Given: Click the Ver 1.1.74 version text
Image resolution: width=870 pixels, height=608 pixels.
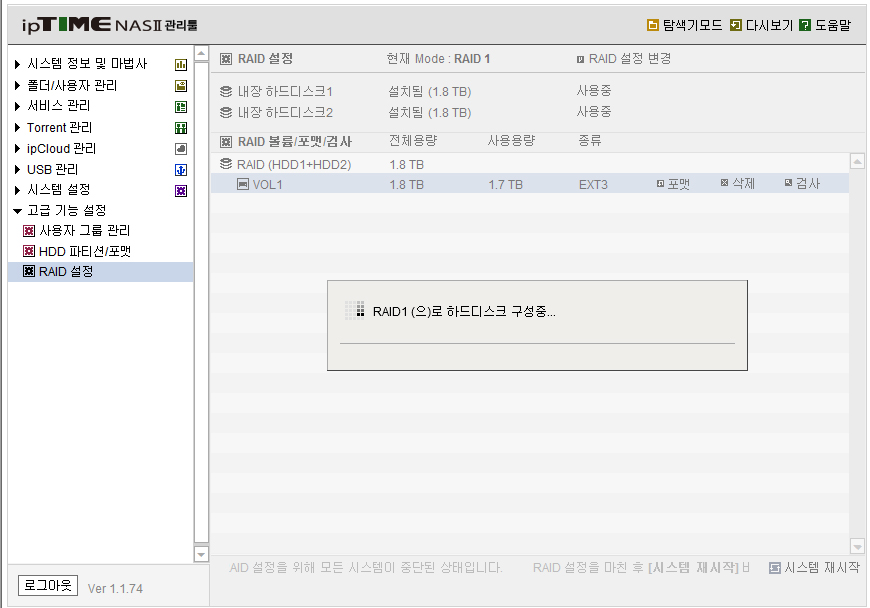Looking at the screenshot, I should (115, 589).
